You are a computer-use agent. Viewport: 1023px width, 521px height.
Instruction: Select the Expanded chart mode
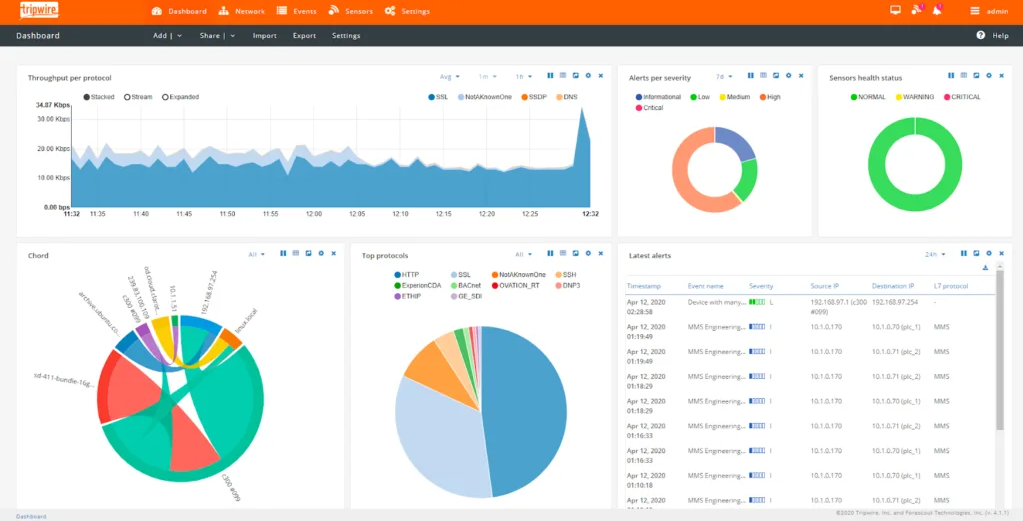point(165,97)
